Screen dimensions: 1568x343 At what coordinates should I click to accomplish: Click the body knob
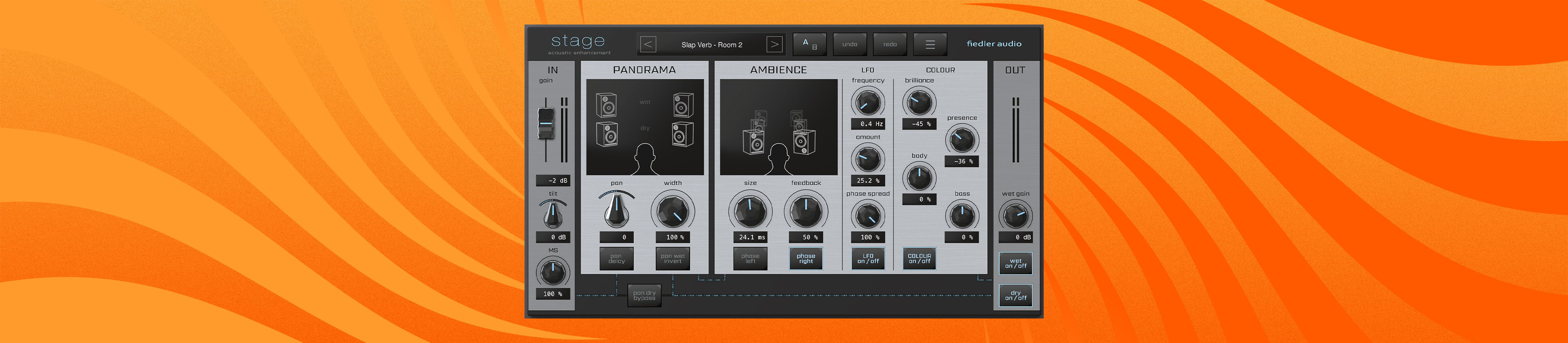[x=919, y=178]
